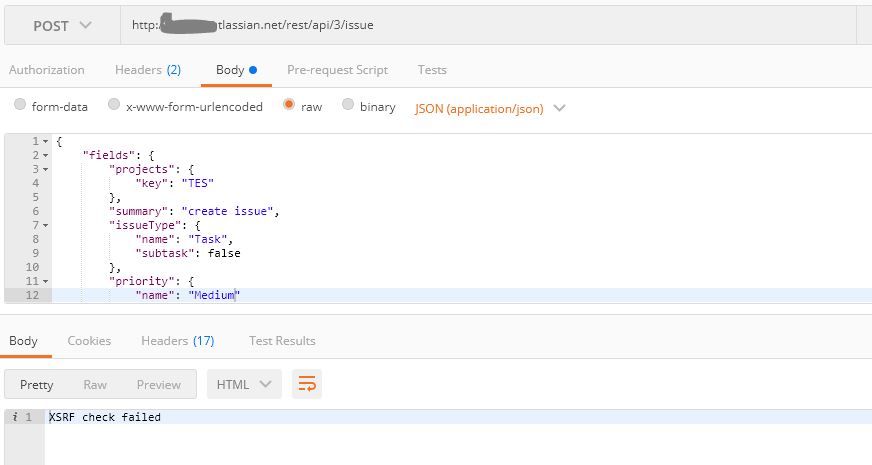This screenshot has width=872, height=465.
Task: Select the binary radio button
Action: (348, 105)
